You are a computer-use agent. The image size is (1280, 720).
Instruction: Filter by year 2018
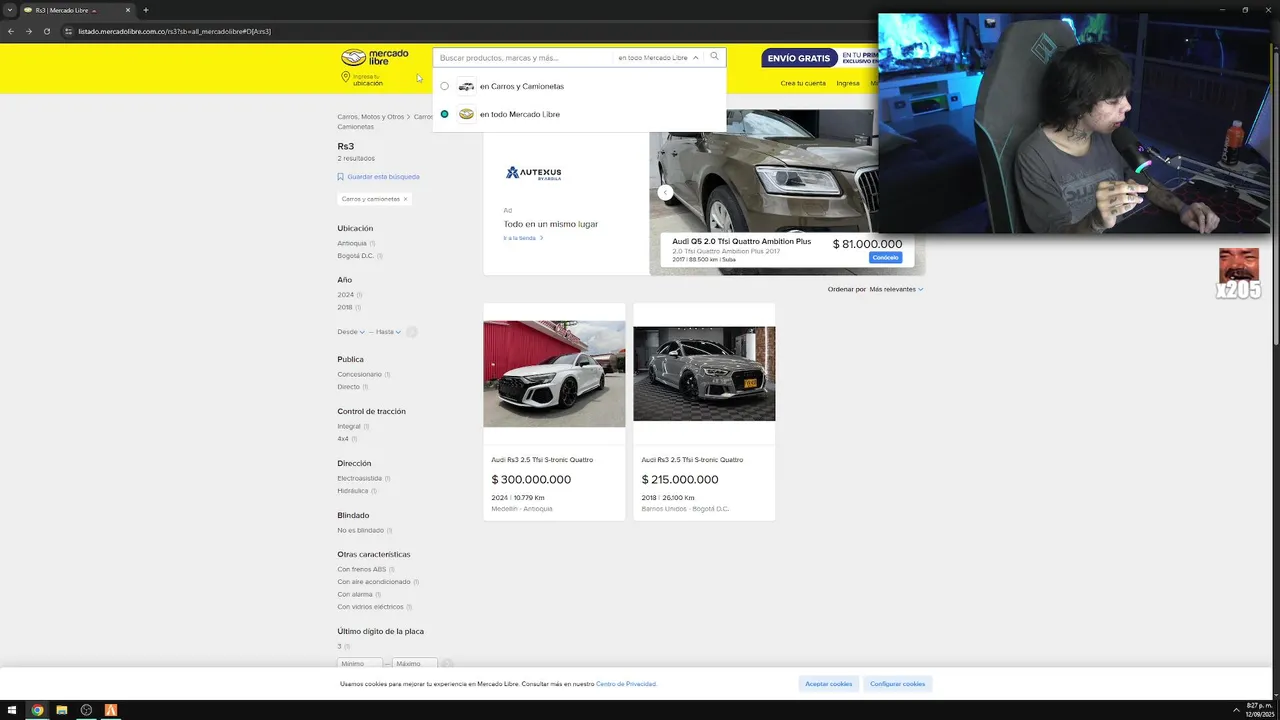coord(346,307)
